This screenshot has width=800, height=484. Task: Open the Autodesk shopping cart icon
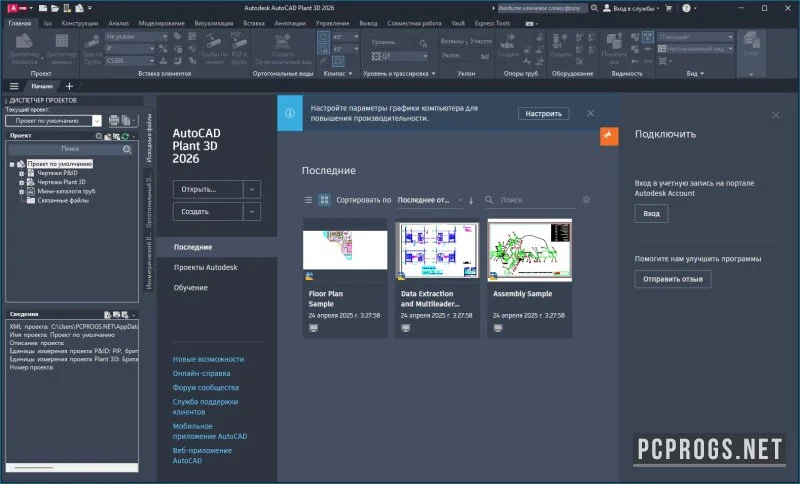click(x=668, y=8)
